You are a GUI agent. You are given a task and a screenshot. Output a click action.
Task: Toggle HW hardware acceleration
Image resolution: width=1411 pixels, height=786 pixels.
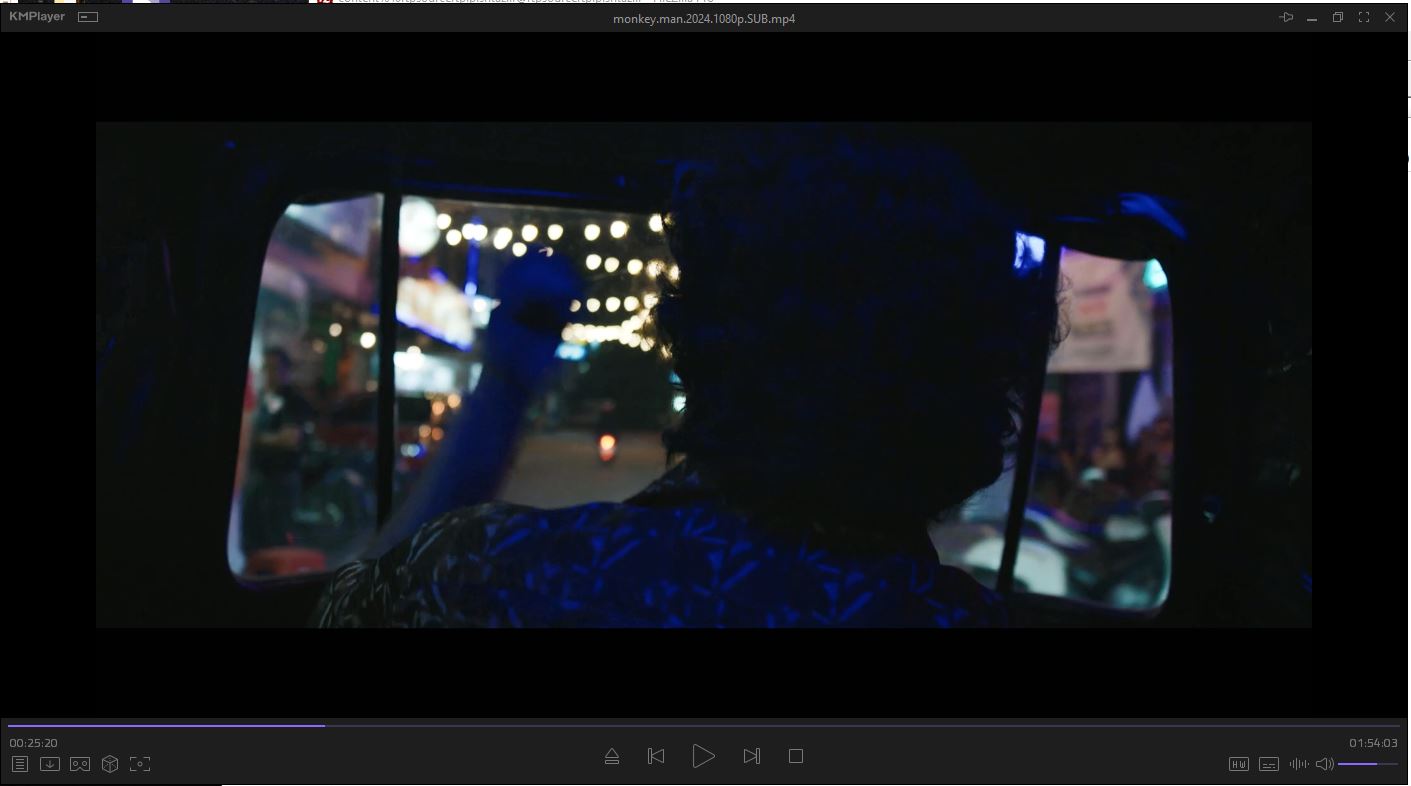(x=1238, y=764)
